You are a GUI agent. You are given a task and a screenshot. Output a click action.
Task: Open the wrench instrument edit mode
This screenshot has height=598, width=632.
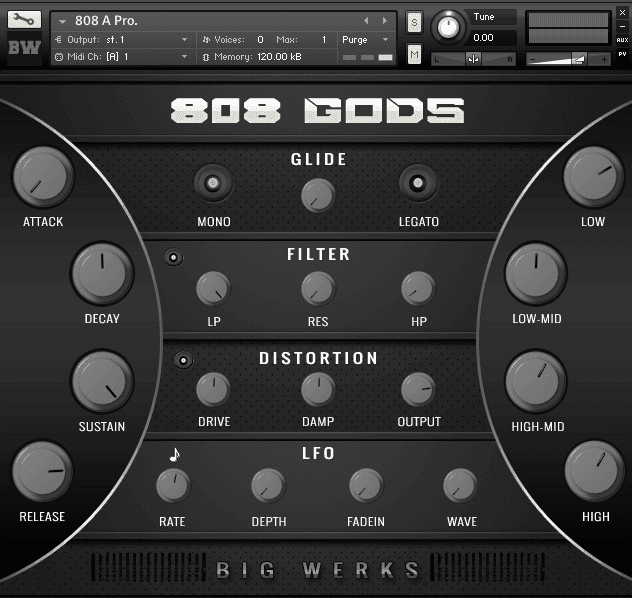(x=24, y=19)
